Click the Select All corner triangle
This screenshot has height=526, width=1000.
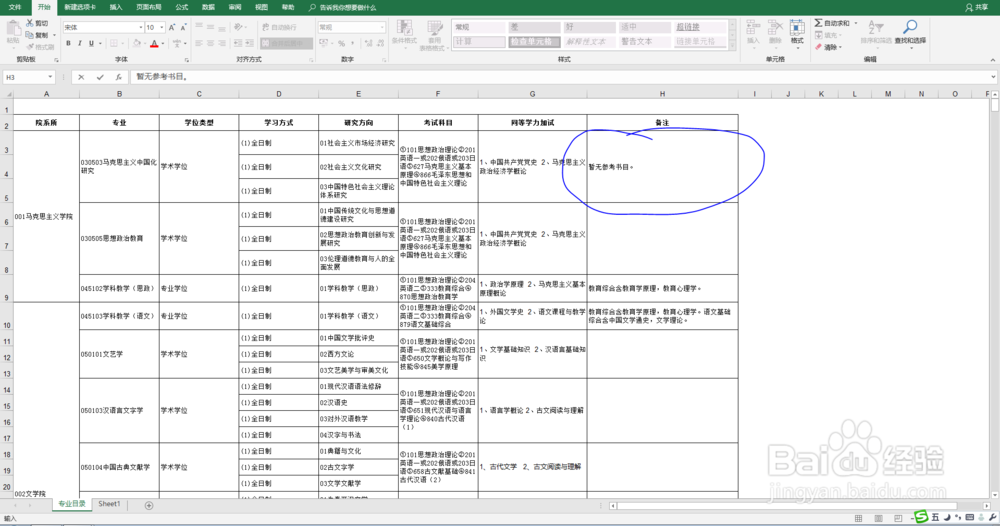point(7,94)
